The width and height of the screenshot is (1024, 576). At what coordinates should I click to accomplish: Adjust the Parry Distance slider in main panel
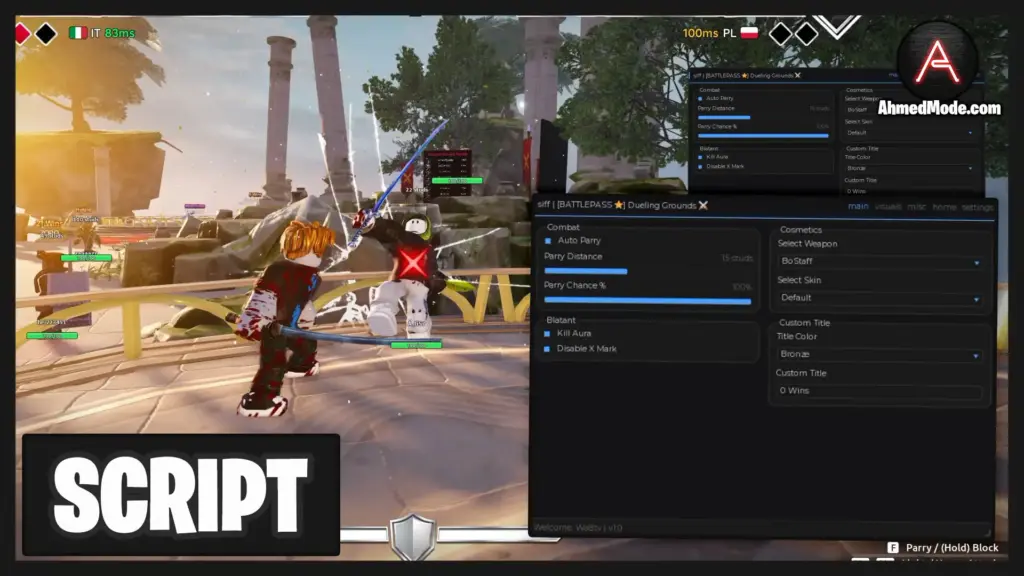[648, 270]
